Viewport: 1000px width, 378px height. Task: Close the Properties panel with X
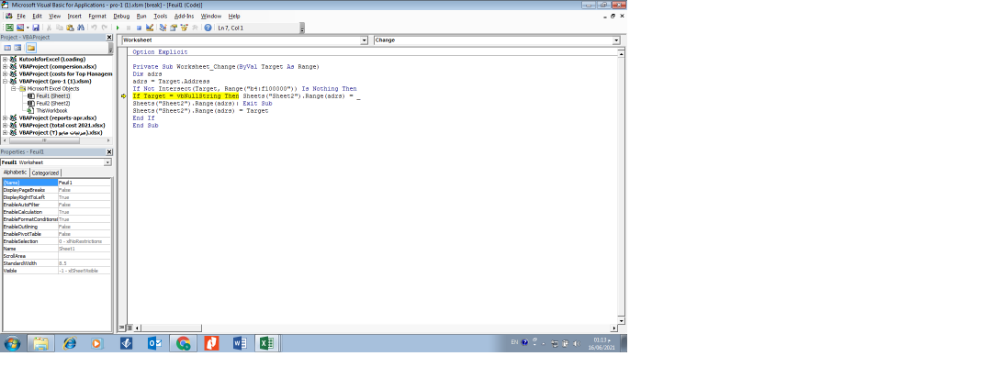click(x=109, y=152)
